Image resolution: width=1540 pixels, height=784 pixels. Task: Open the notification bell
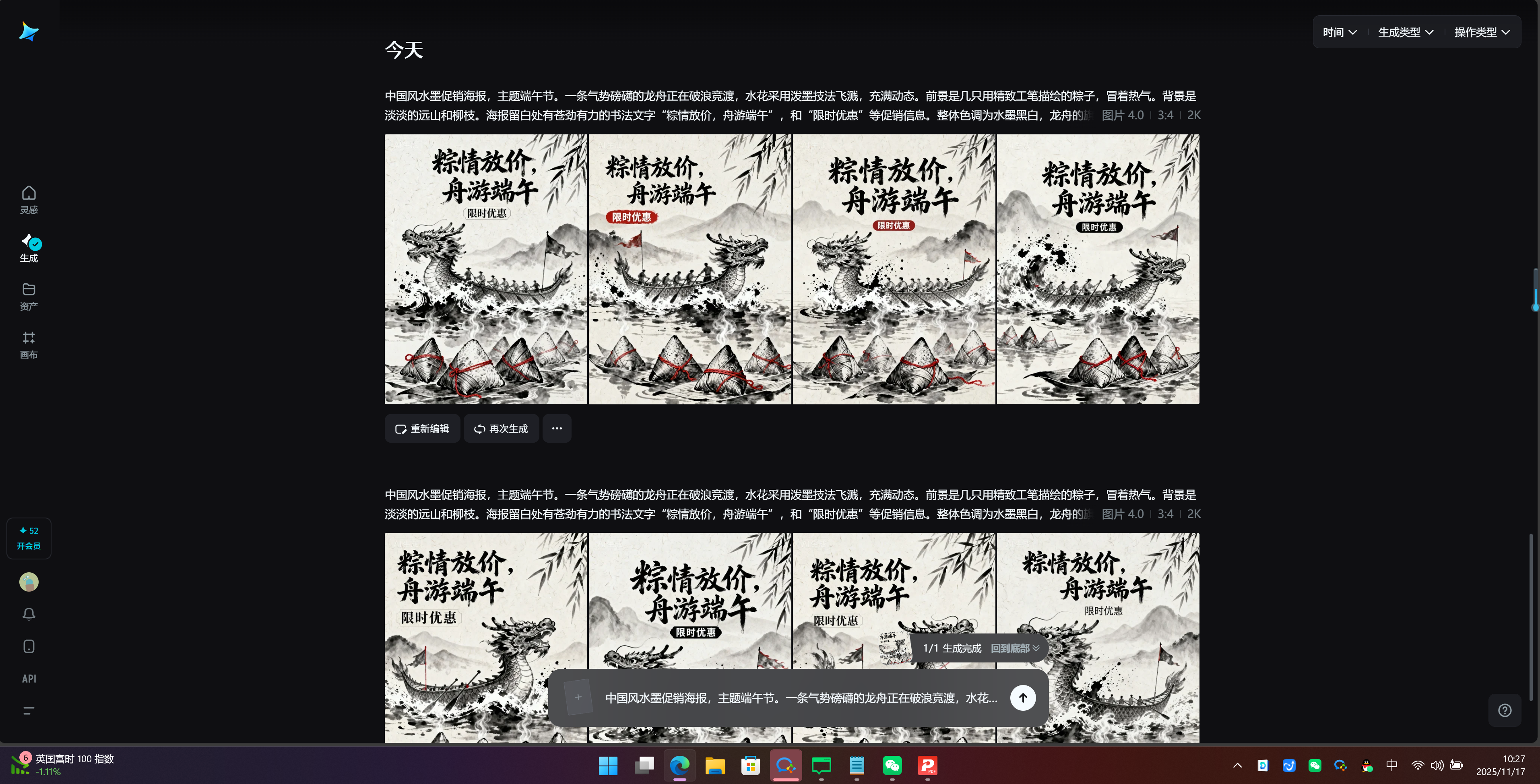(x=29, y=614)
